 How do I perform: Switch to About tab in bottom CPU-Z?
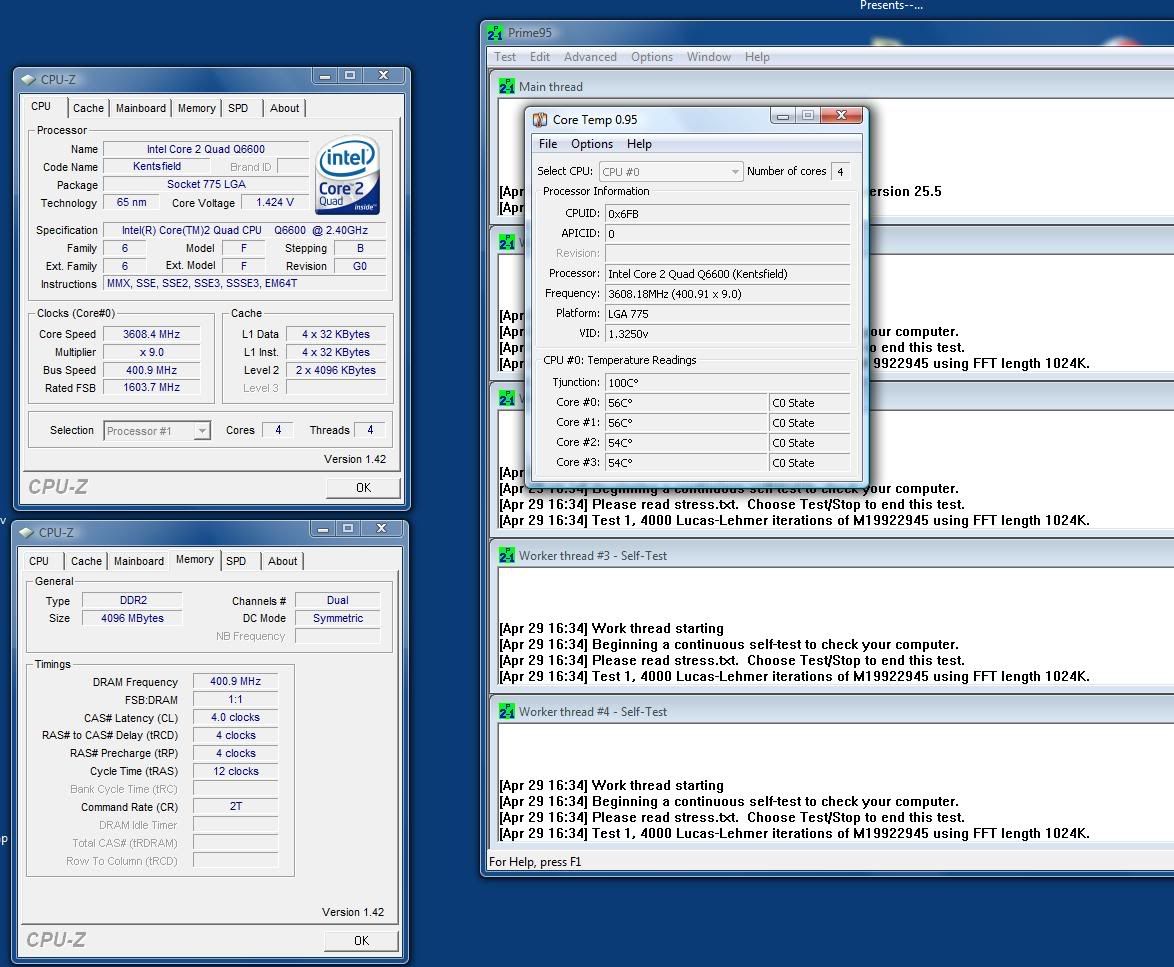pyautogui.click(x=282, y=561)
